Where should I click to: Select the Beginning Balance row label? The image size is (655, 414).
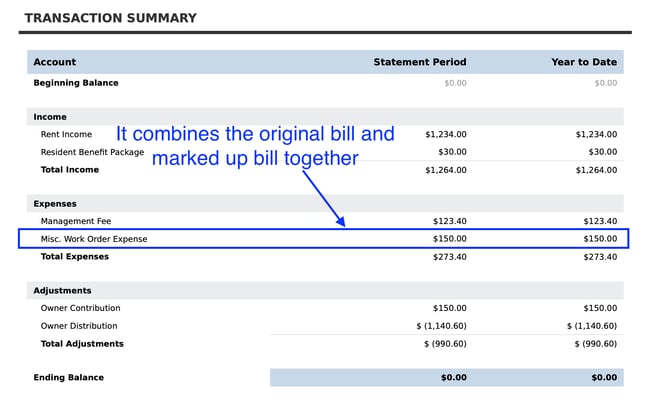(76, 83)
